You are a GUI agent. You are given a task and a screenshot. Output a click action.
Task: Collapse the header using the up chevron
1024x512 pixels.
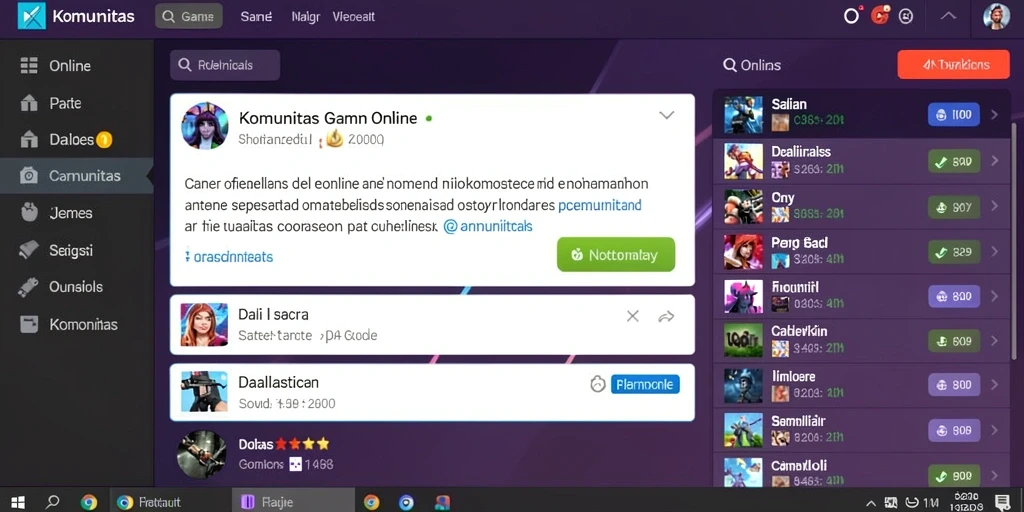pyautogui.click(x=948, y=16)
